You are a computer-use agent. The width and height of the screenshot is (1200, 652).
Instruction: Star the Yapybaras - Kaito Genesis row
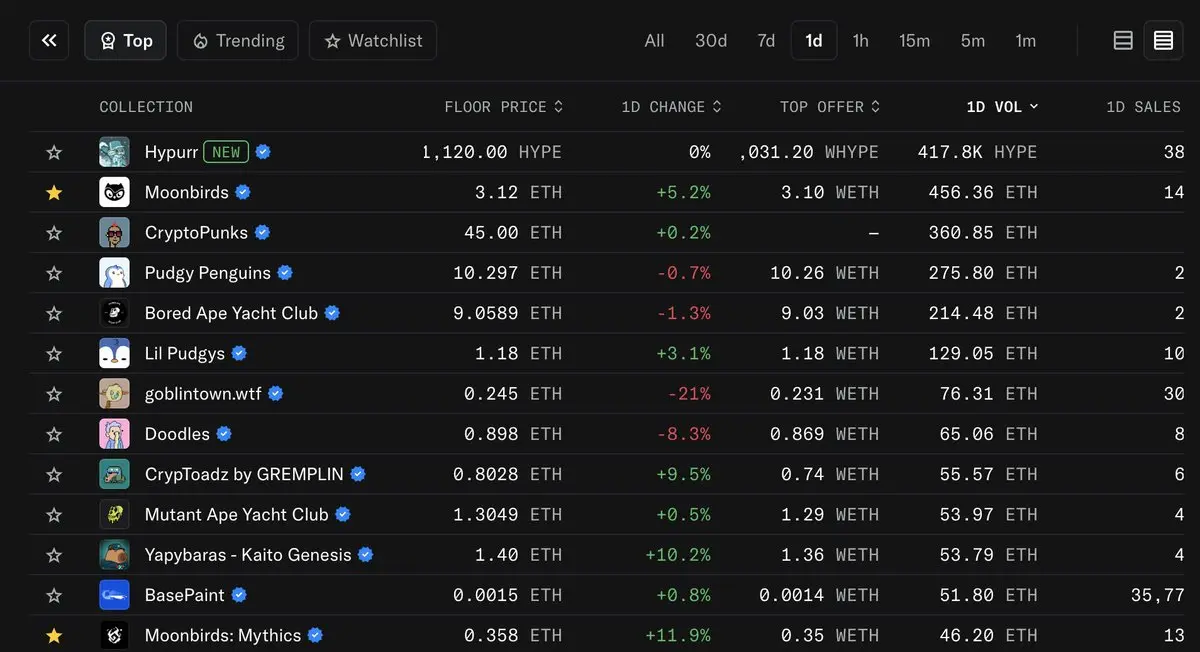click(x=54, y=555)
